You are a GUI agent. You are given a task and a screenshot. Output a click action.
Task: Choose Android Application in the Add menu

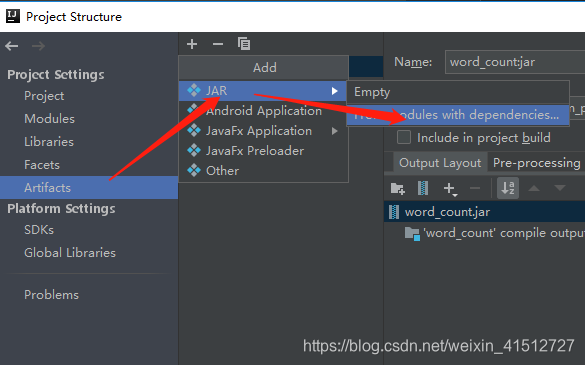point(263,111)
